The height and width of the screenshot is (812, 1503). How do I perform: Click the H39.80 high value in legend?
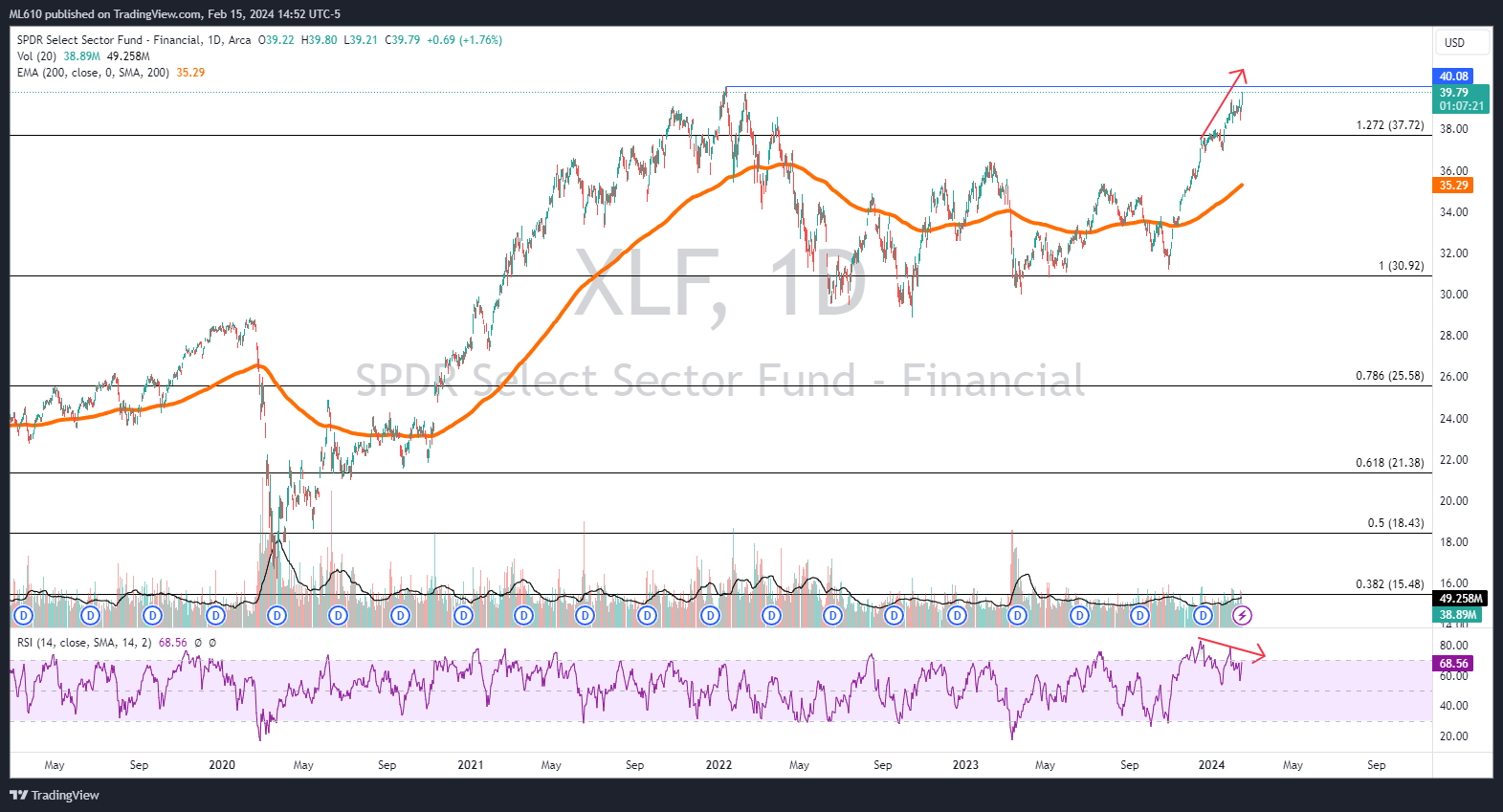pyautogui.click(x=319, y=40)
